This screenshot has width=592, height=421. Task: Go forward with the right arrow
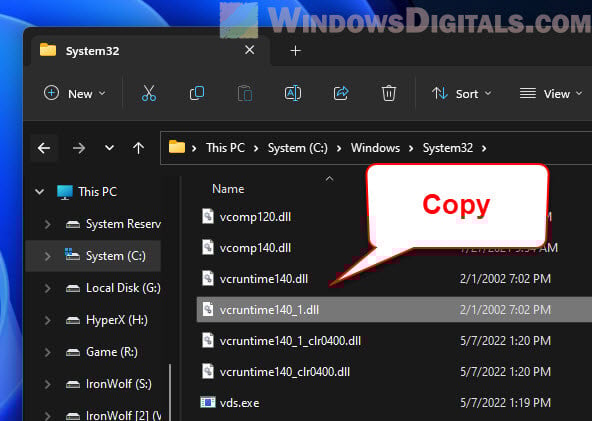click(x=79, y=148)
